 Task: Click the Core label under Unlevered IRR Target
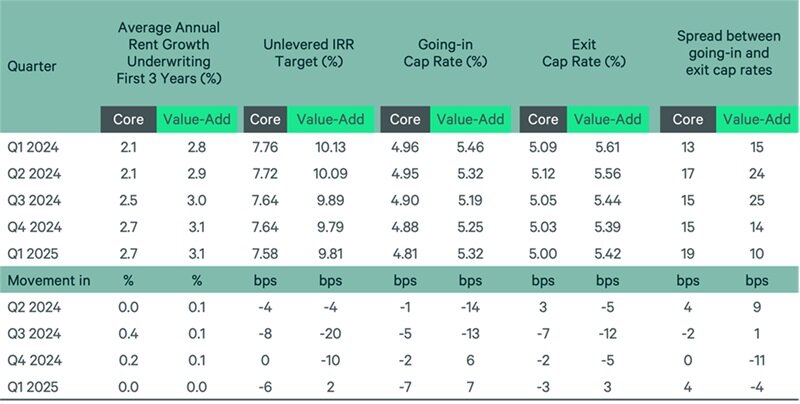[x=265, y=119]
